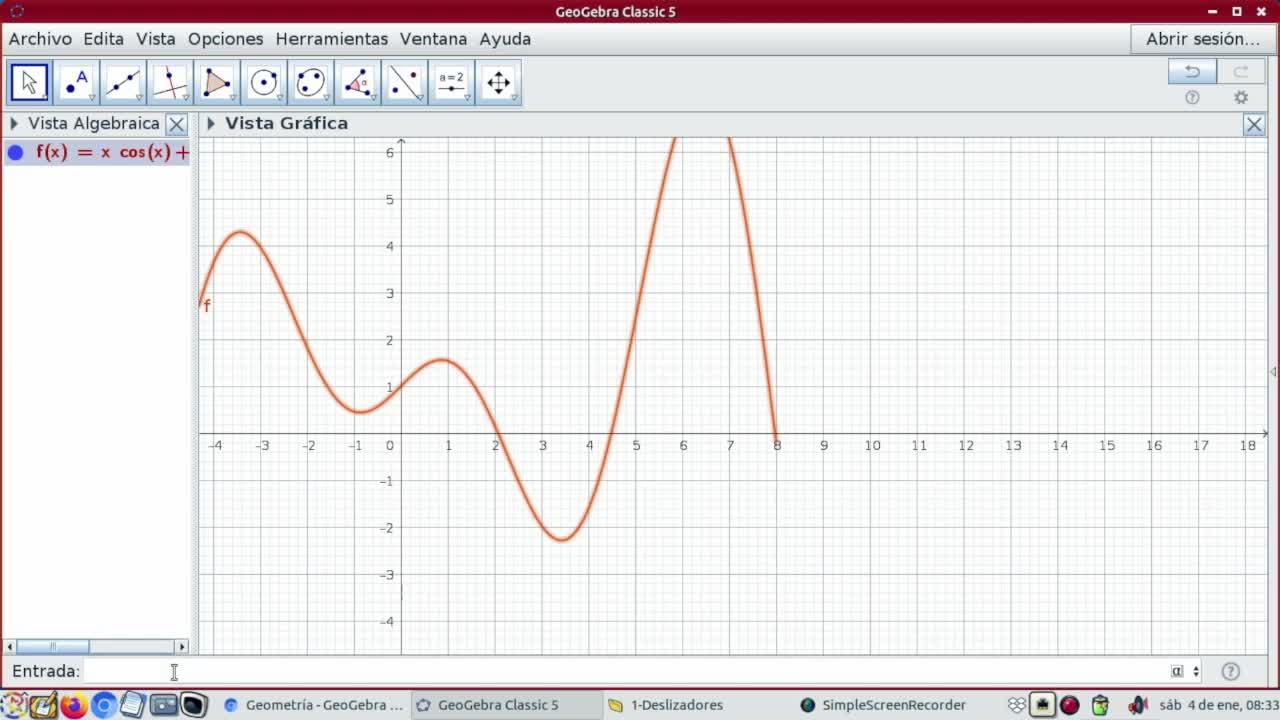Screen dimensions: 1280x720
Task: Open the Opciones menu
Action: 226,39
